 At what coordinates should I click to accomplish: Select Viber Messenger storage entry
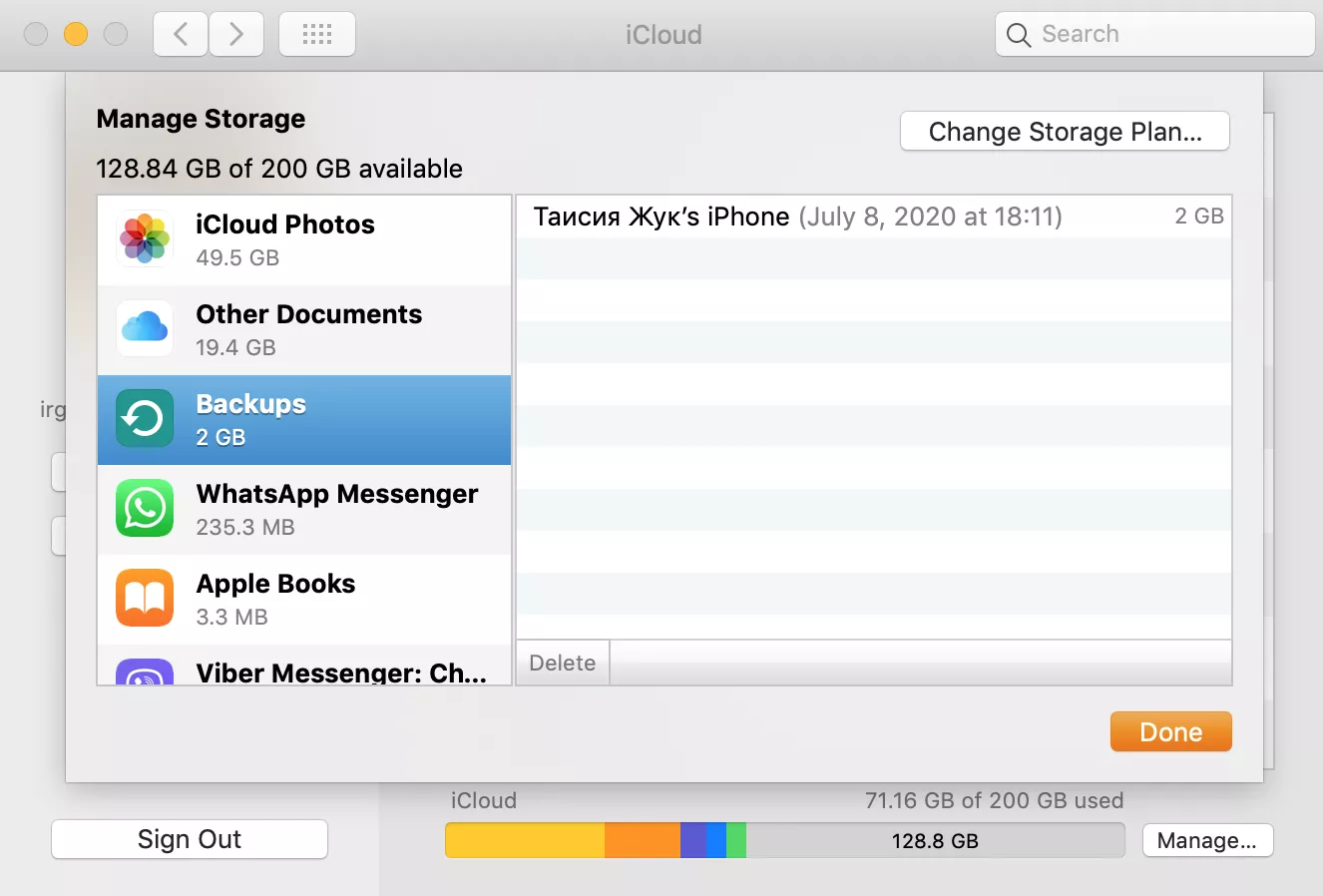click(x=304, y=665)
